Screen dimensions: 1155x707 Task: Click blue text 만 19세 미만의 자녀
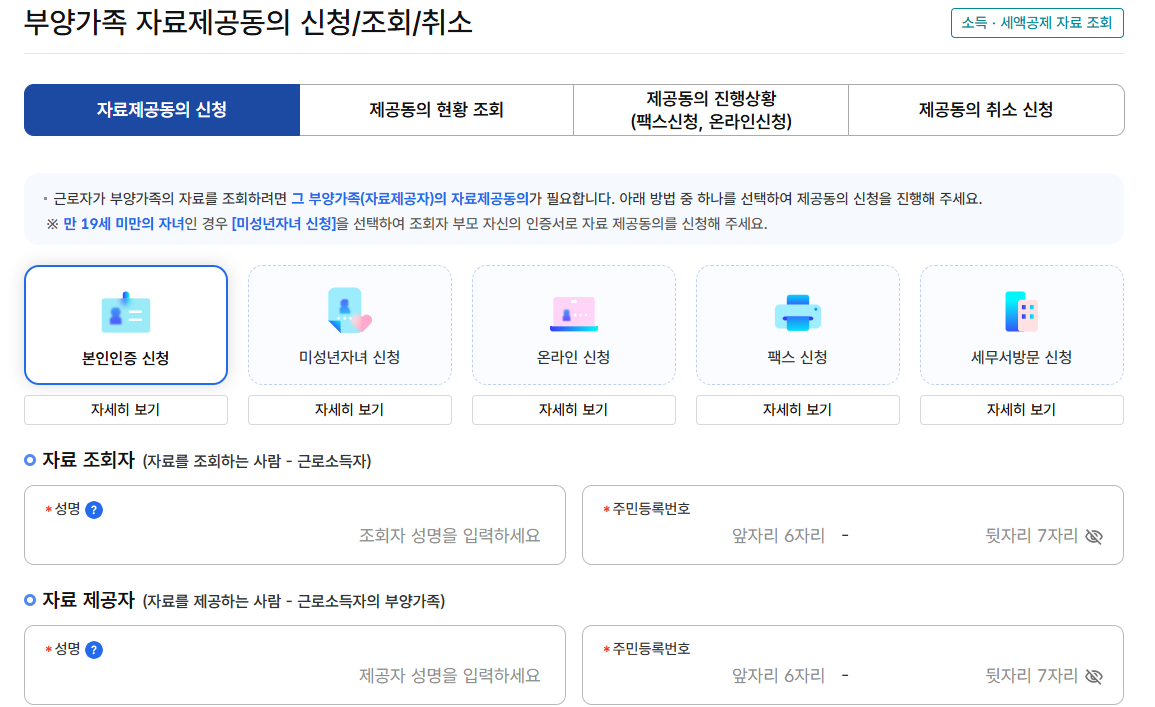[124, 224]
